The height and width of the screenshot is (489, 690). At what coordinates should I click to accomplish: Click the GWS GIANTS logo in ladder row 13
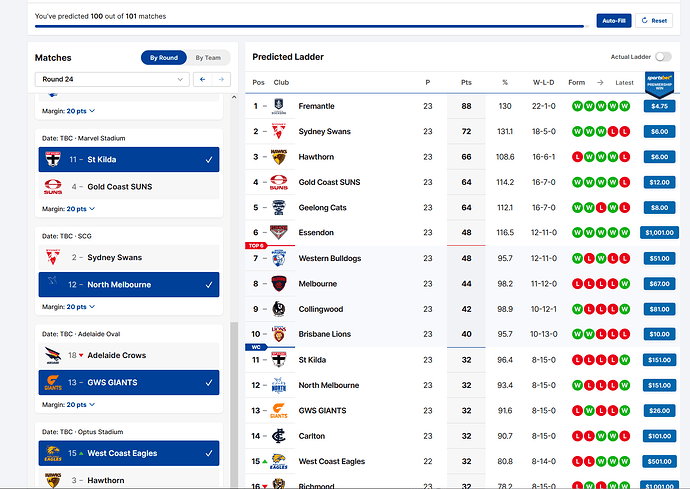[x=279, y=411]
